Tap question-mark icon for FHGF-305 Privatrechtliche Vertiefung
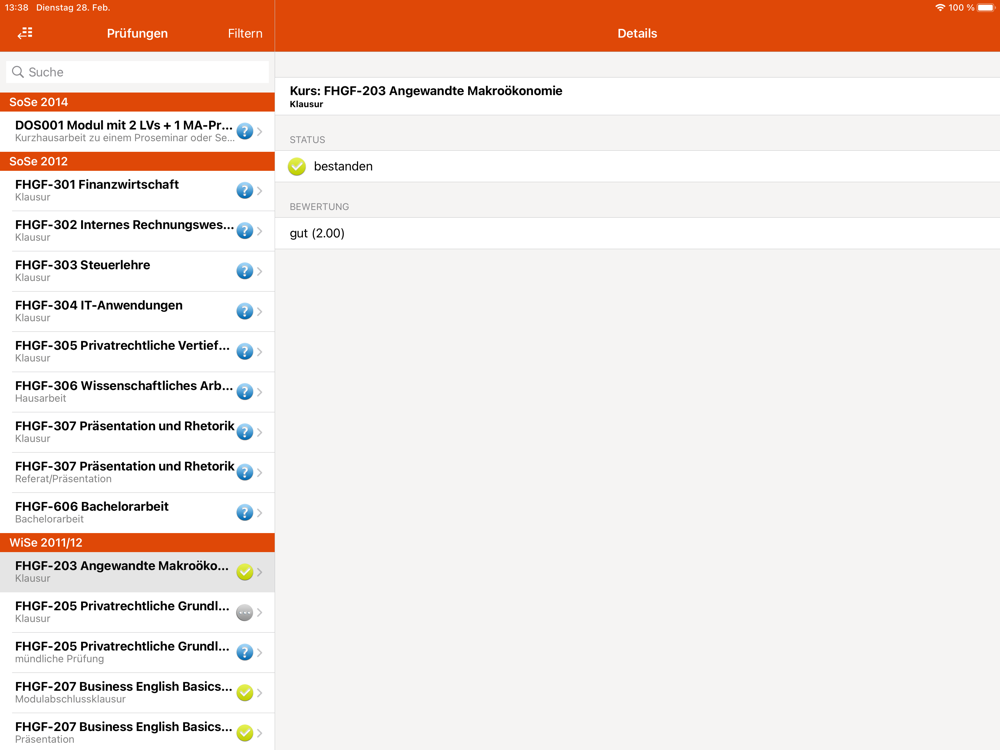This screenshot has height=750, width=1000. coord(245,351)
